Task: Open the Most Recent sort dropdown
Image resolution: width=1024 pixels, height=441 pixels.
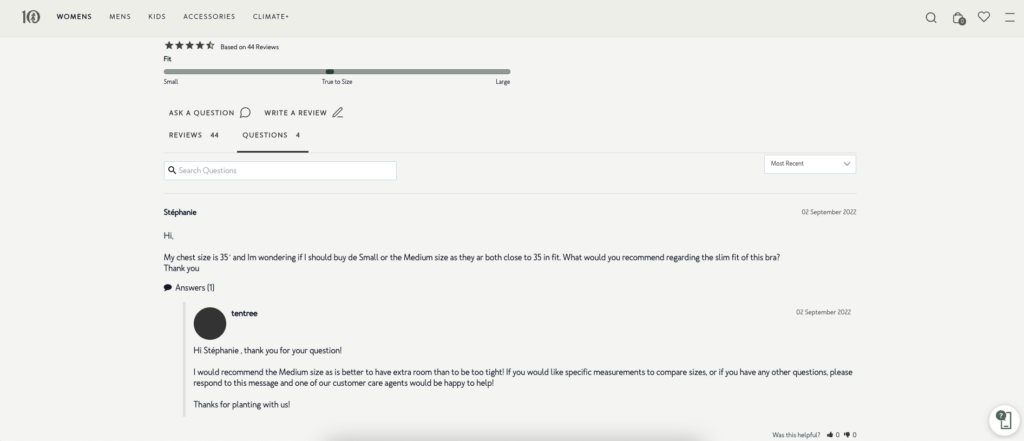Action: (810, 163)
